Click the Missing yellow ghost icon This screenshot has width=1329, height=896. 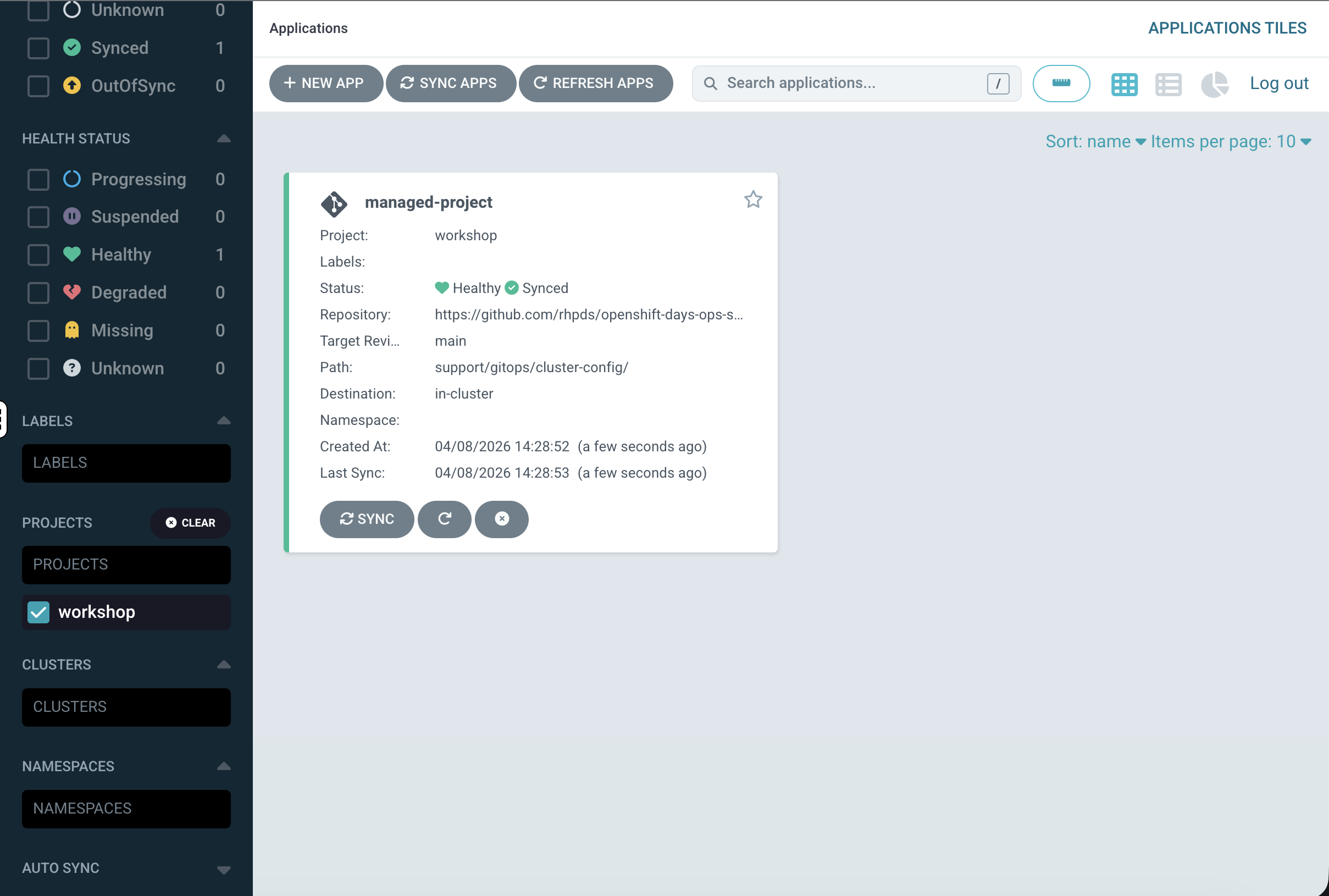pyautogui.click(x=71, y=330)
